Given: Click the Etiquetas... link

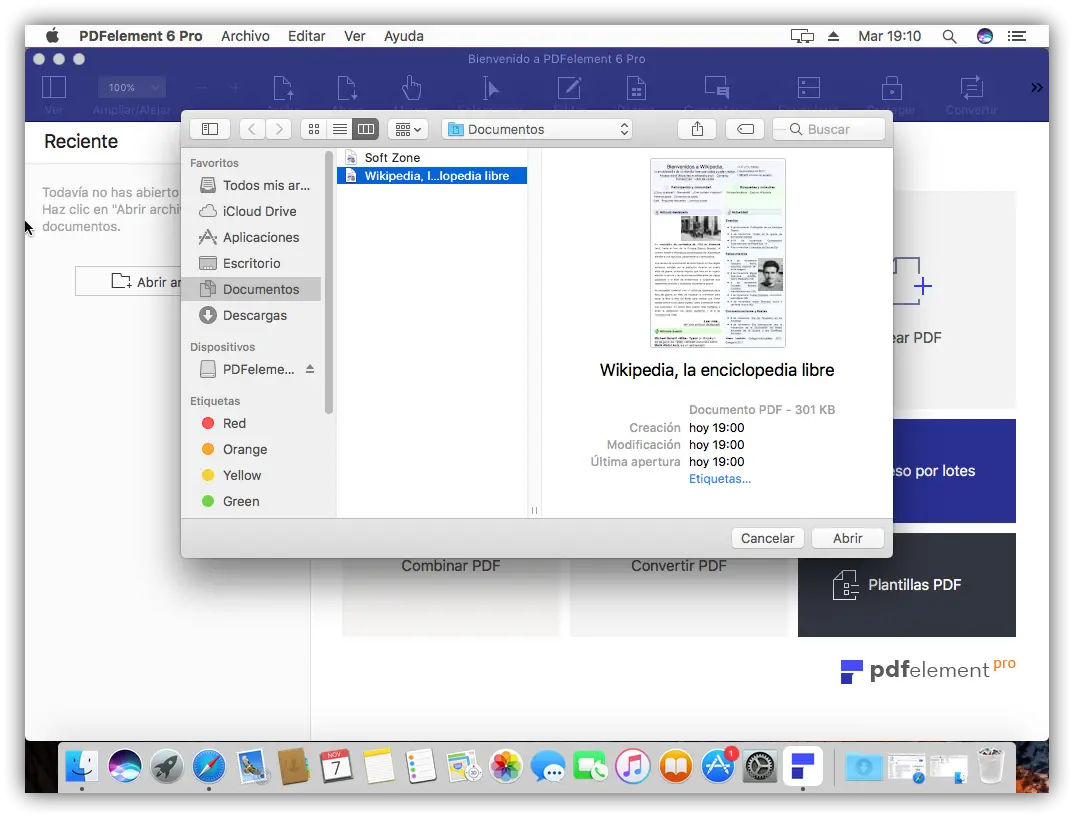Looking at the screenshot, I should 719,479.
